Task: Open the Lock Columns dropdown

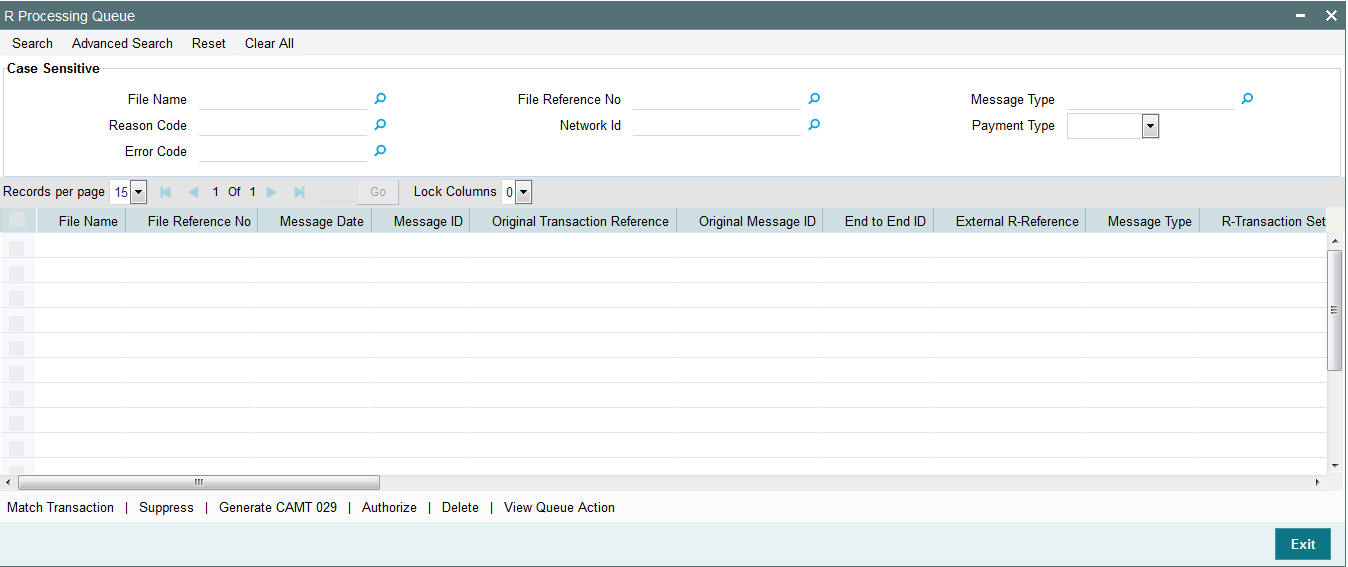Action: (x=517, y=192)
